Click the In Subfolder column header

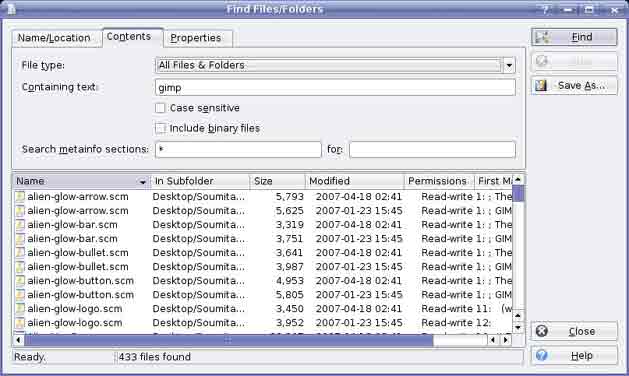point(200,181)
